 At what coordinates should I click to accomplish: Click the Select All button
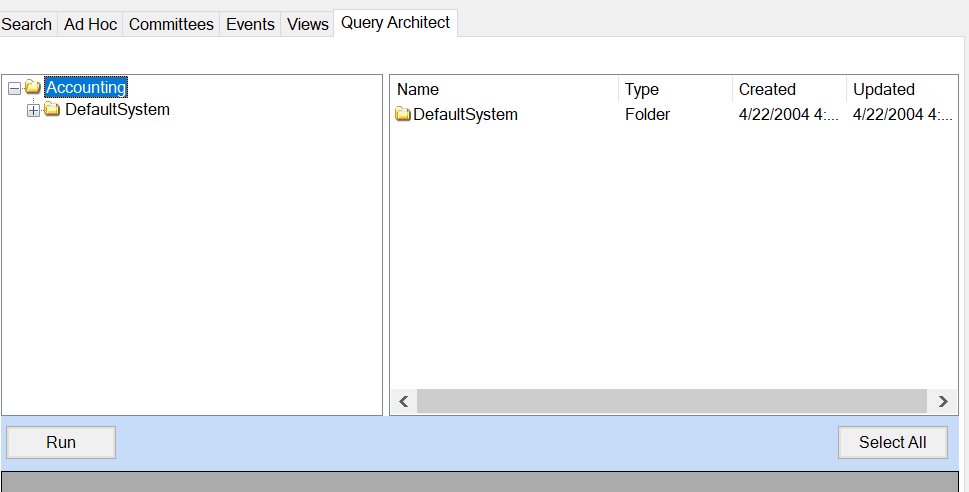(892, 442)
